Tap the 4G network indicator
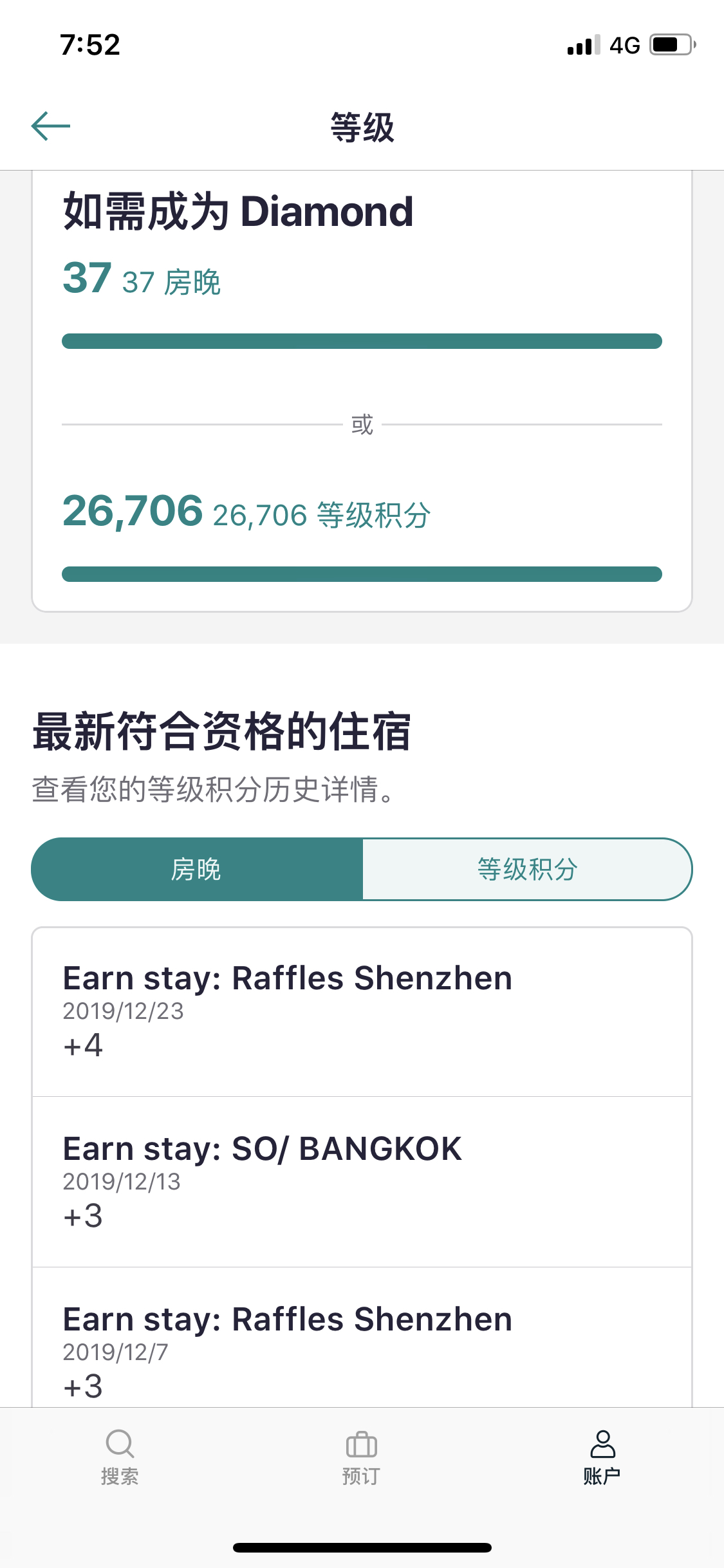This screenshot has width=724, height=1568. tap(625, 45)
